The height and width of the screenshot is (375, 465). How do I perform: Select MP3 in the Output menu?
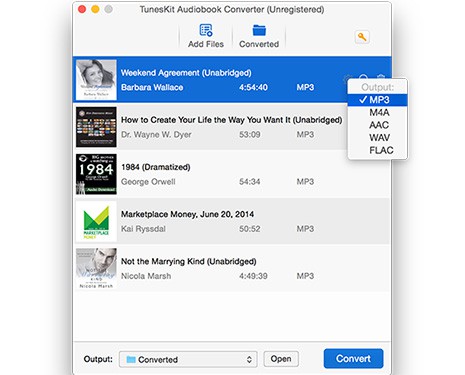[x=377, y=100]
